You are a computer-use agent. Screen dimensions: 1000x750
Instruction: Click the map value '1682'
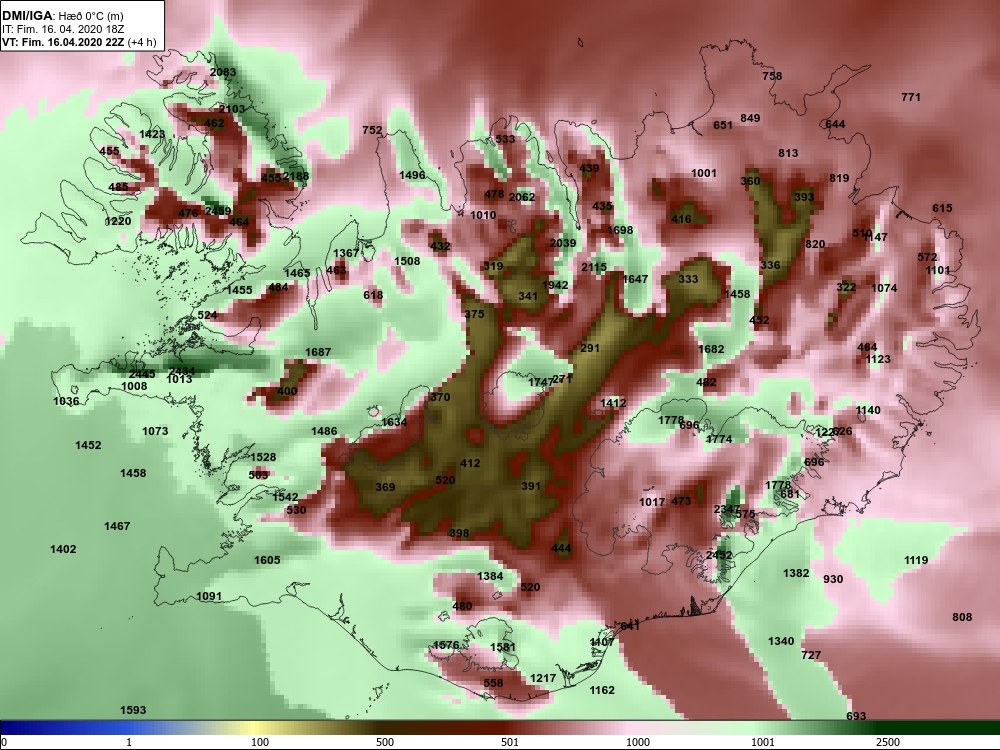711,349
